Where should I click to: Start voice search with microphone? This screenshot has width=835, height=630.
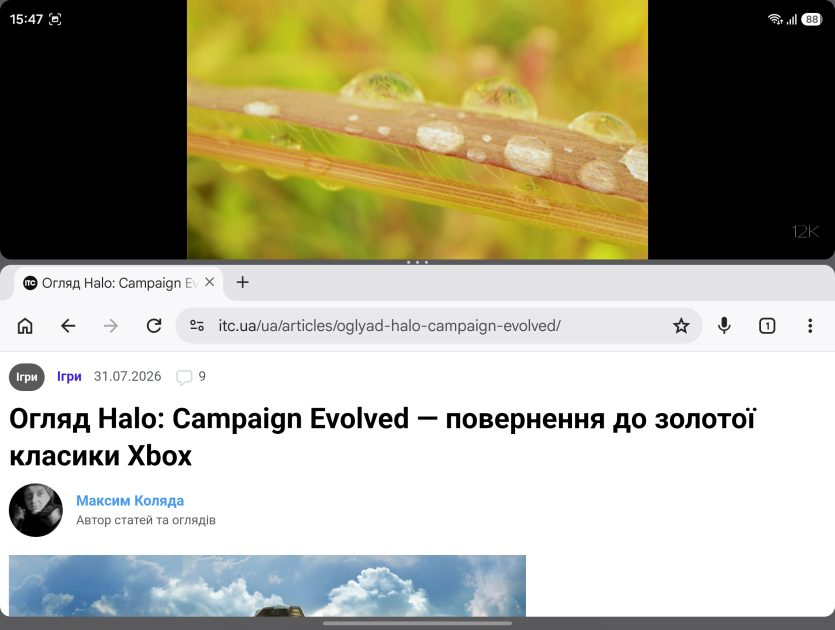tap(724, 326)
